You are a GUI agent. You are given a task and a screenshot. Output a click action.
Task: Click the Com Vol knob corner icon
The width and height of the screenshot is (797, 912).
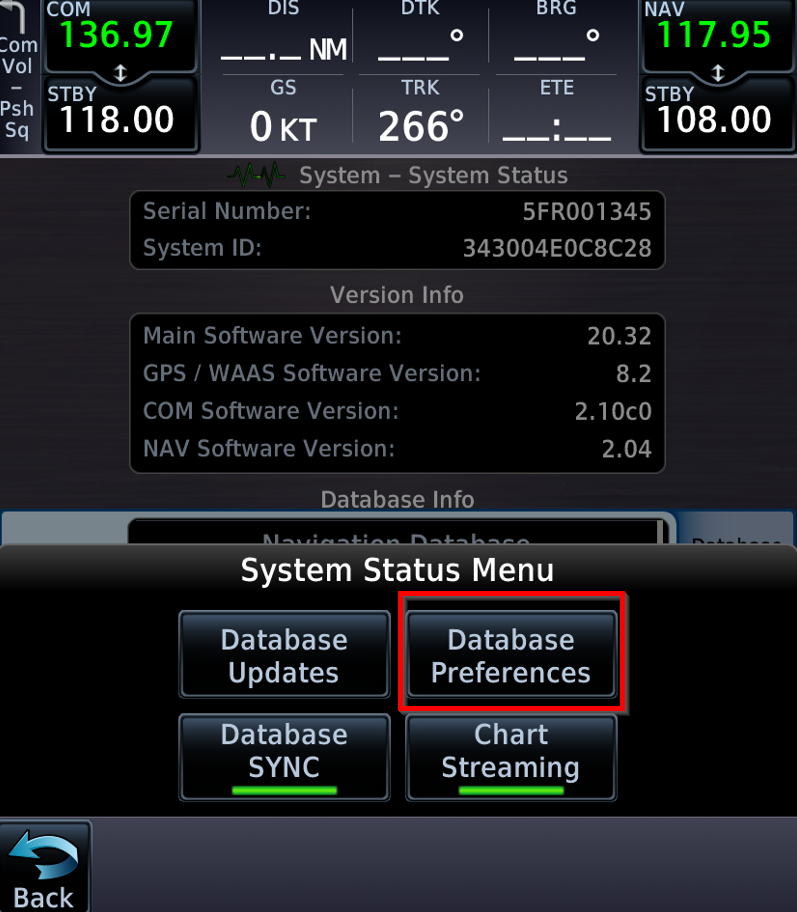point(14,16)
